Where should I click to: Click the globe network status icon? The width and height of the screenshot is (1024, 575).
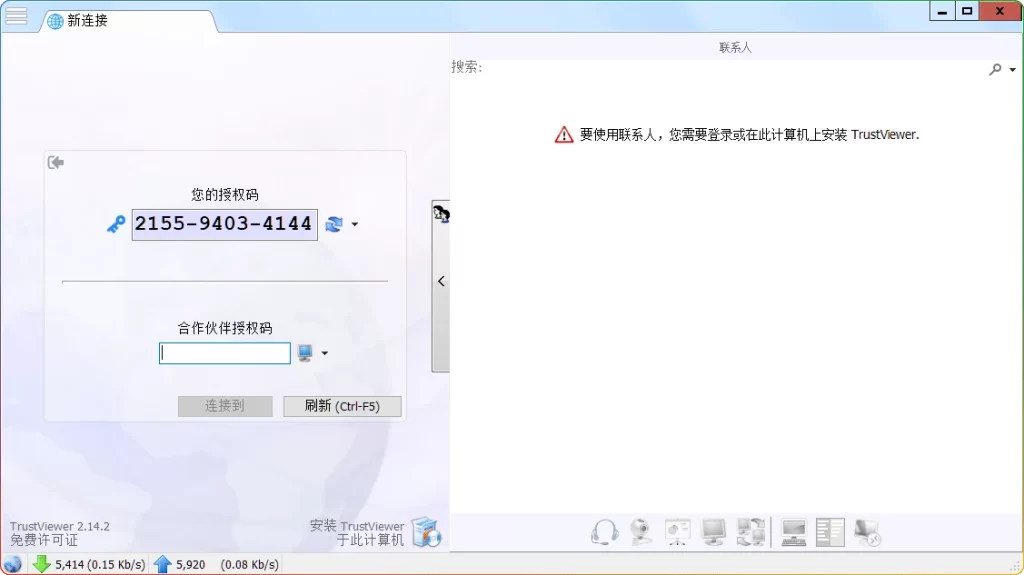pos(13,564)
